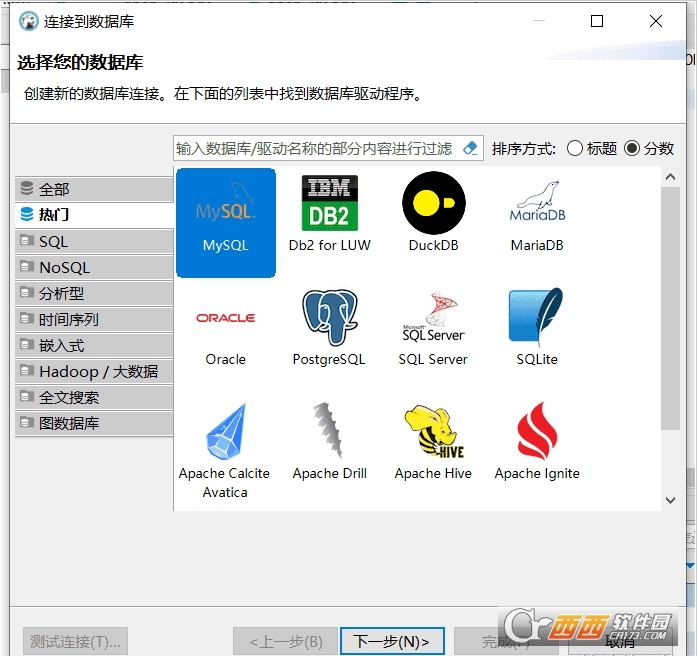Switch to the SQL category

click(94, 241)
